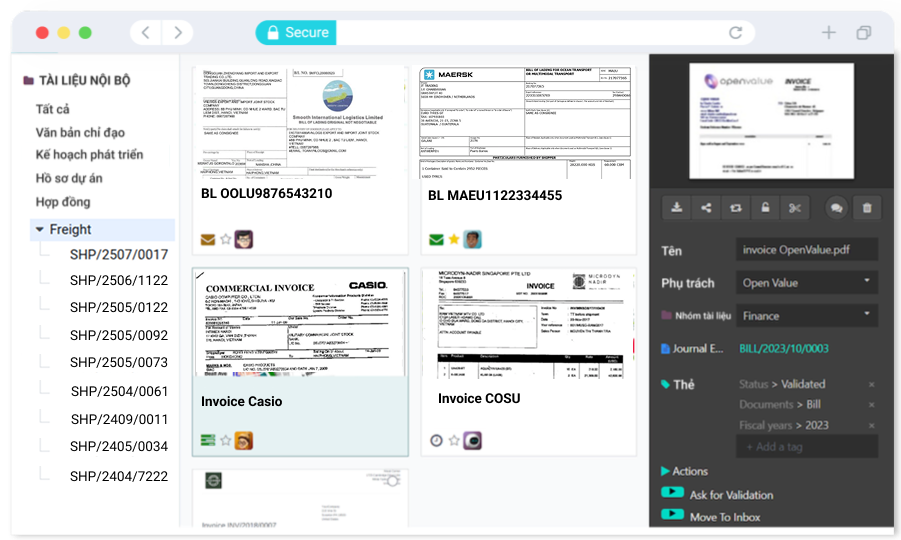Open shipment SHP/2409/0011
Viewport: 901px width, 540px height.
point(120,419)
